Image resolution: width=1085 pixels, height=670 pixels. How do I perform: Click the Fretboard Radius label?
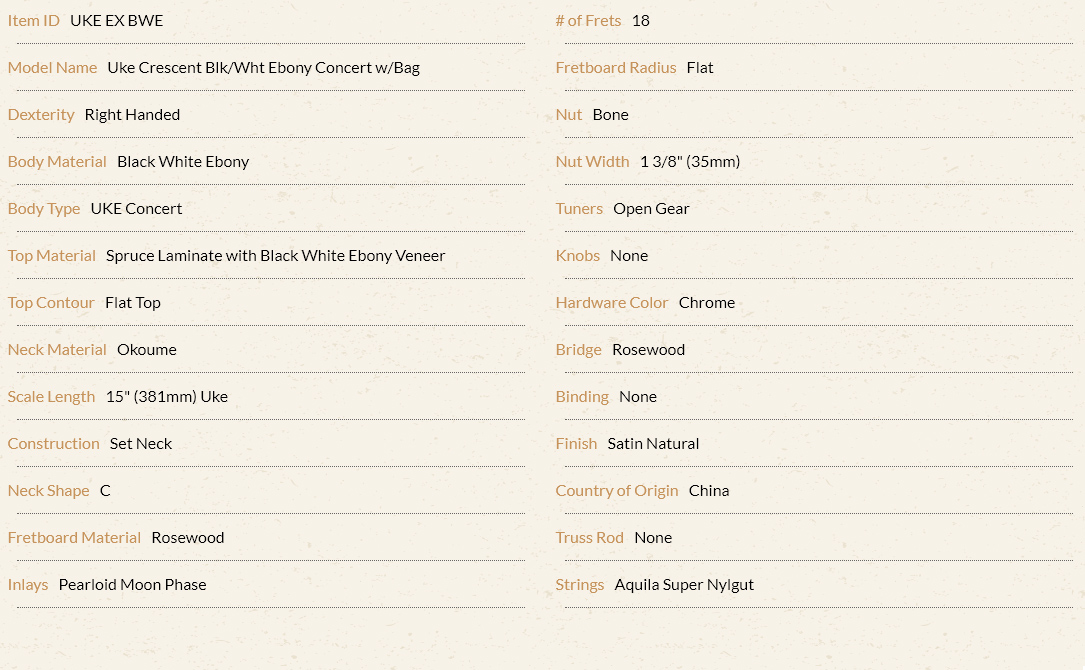coord(616,68)
